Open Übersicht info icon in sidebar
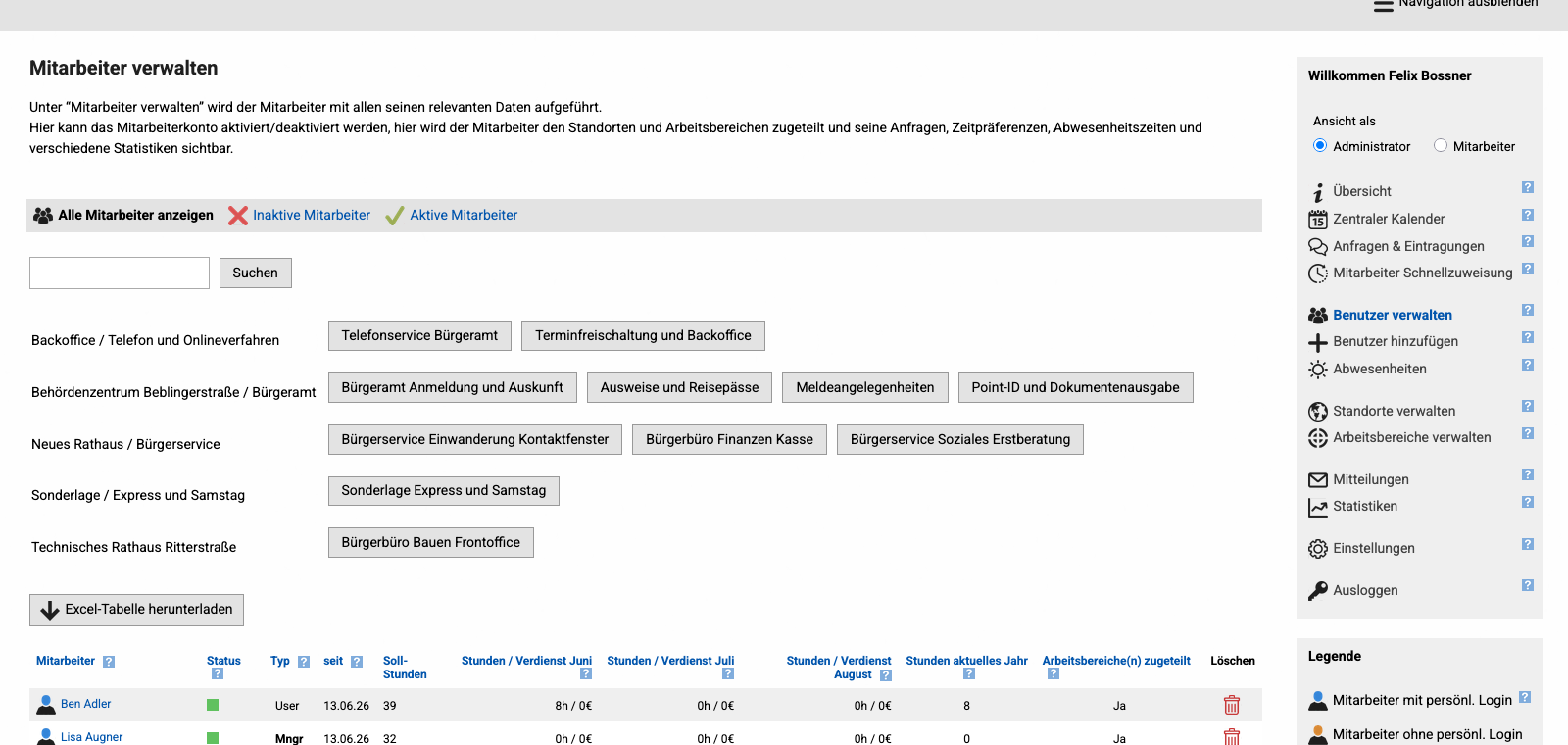This screenshot has height=745, width=1568. [x=1318, y=192]
